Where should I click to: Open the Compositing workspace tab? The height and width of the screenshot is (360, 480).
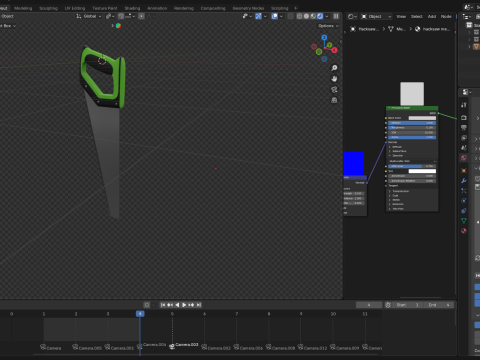pyautogui.click(x=213, y=8)
